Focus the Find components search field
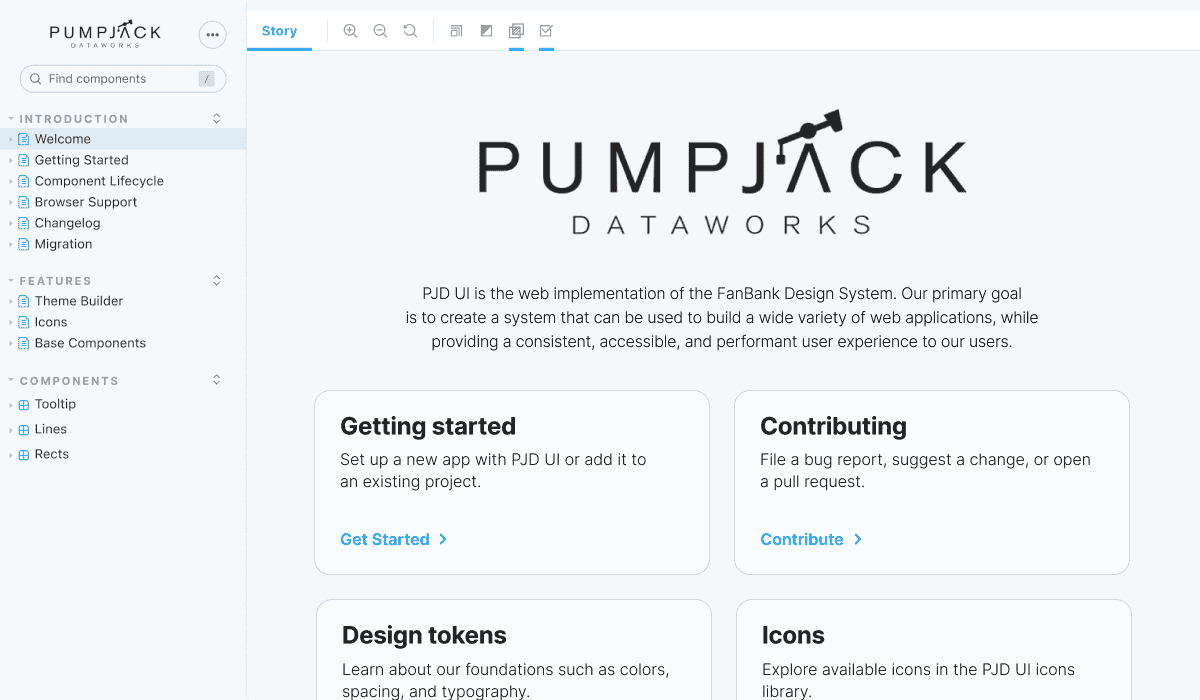The width and height of the screenshot is (1200, 700). [120, 79]
